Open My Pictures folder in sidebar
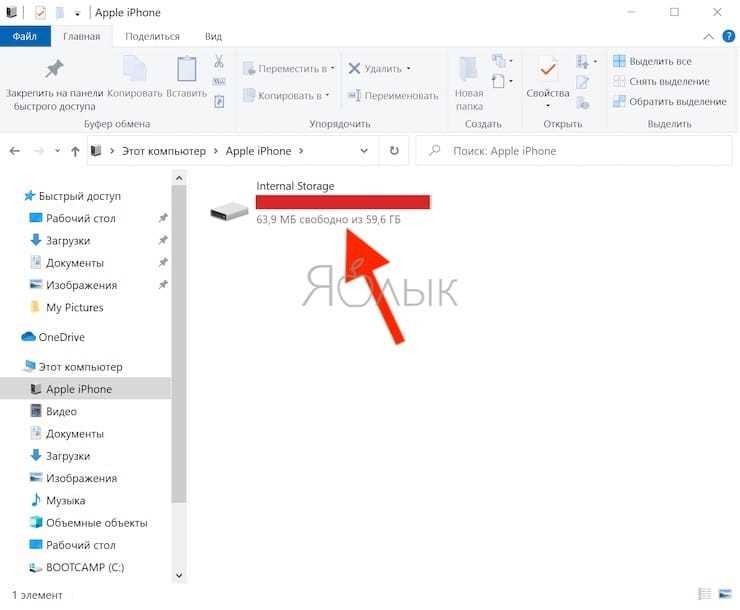This screenshot has height=610, width=740. pos(75,307)
